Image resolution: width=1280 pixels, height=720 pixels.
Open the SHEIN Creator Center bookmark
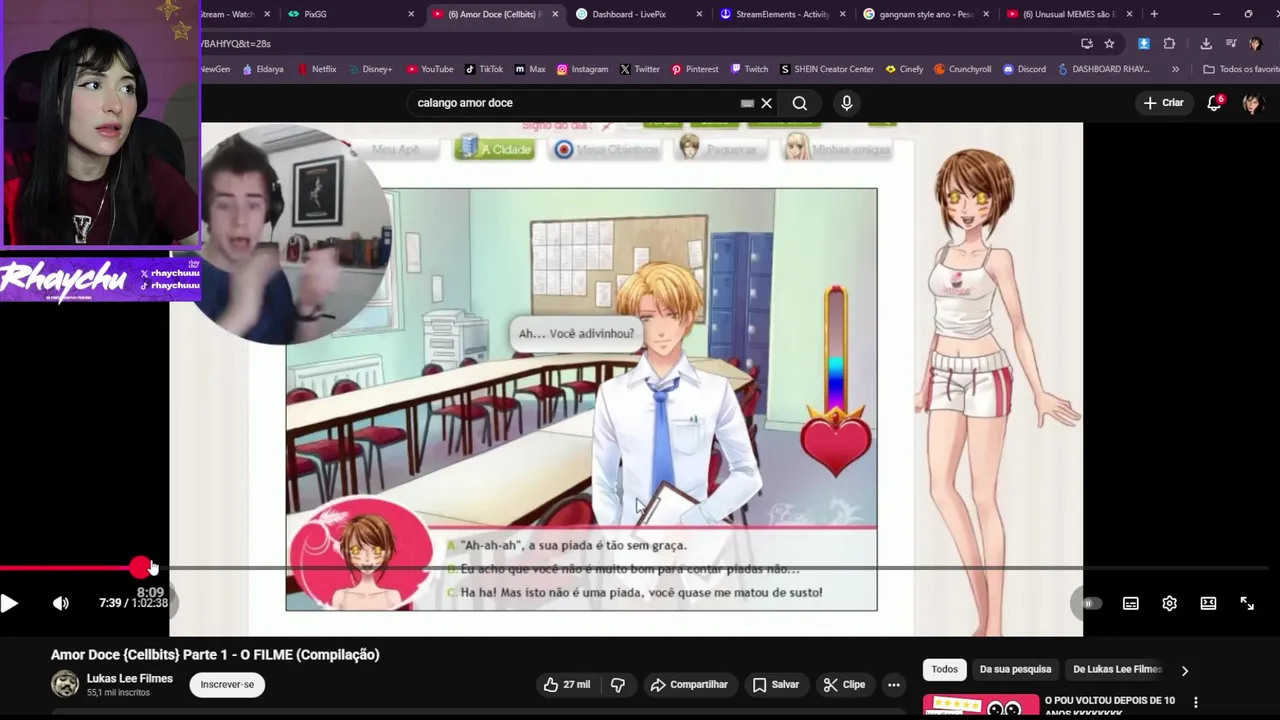point(827,69)
